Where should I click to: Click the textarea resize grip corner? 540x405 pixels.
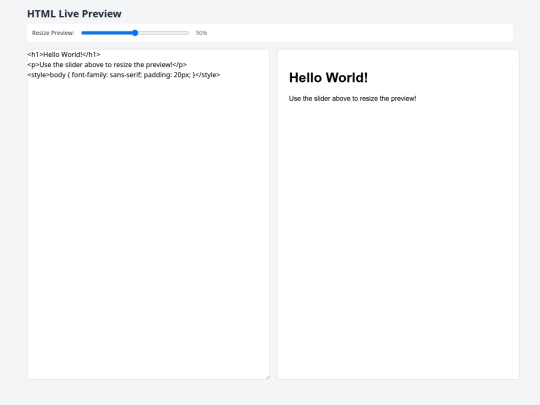click(x=267, y=377)
